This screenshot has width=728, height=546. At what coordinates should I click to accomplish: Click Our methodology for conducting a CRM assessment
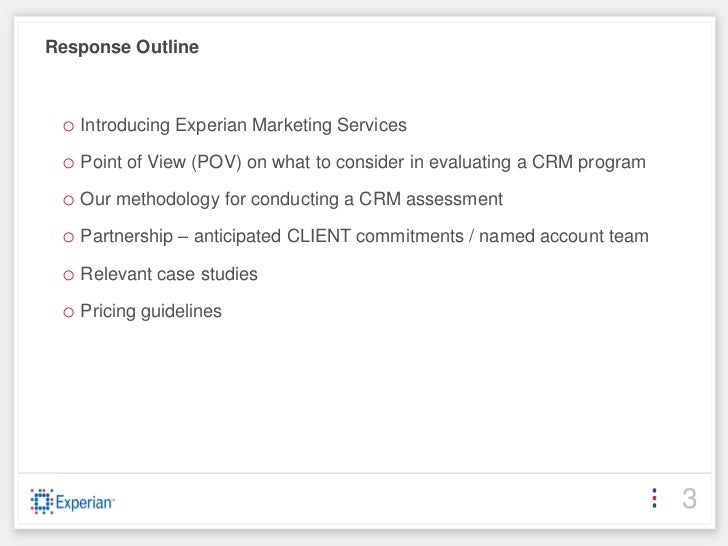pyautogui.click(x=292, y=200)
